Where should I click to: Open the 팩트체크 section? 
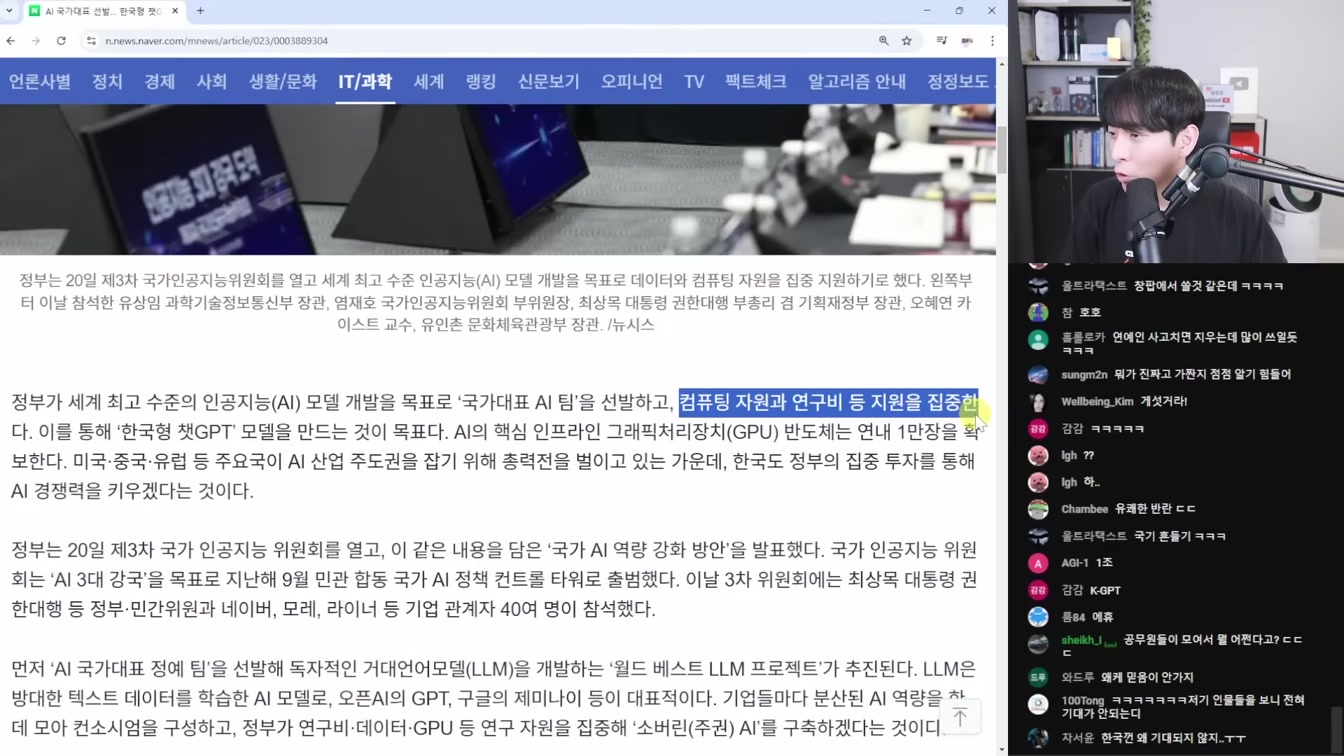coord(756,81)
